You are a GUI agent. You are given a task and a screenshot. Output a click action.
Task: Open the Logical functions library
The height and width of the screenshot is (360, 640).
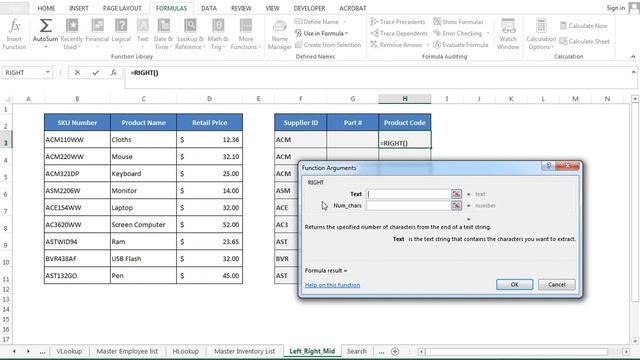coord(121,34)
